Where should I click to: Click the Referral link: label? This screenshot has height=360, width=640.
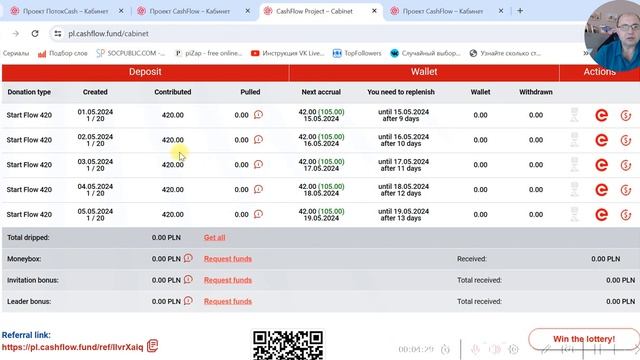26,335
